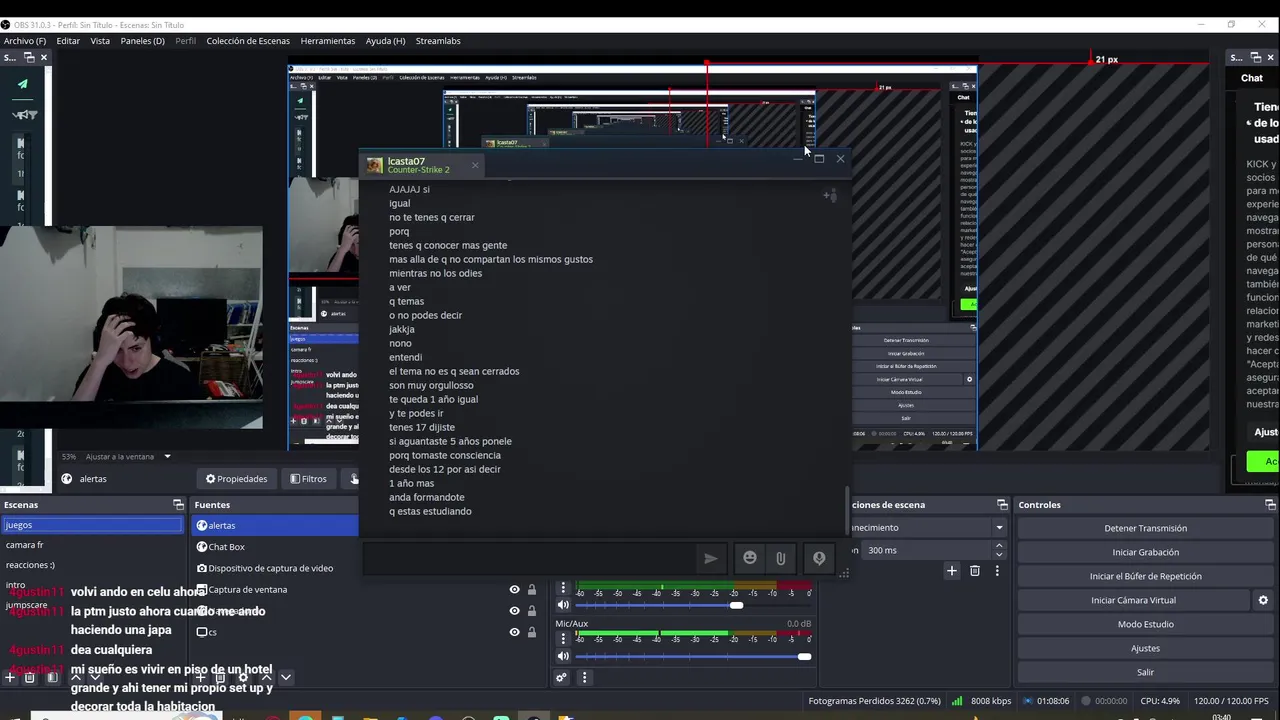
Task: Click the send message arrow in Steam chat
Action: tap(710, 558)
